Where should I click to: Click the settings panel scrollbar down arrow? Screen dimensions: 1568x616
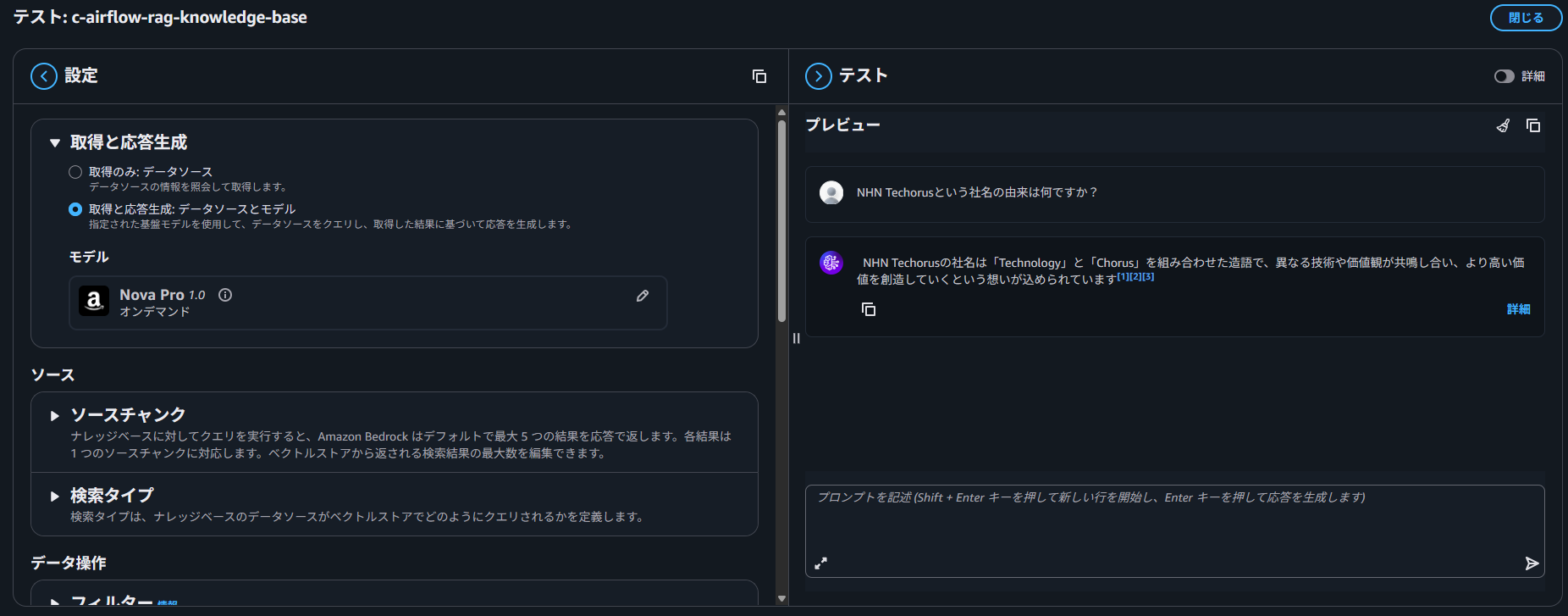pyautogui.click(x=781, y=598)
